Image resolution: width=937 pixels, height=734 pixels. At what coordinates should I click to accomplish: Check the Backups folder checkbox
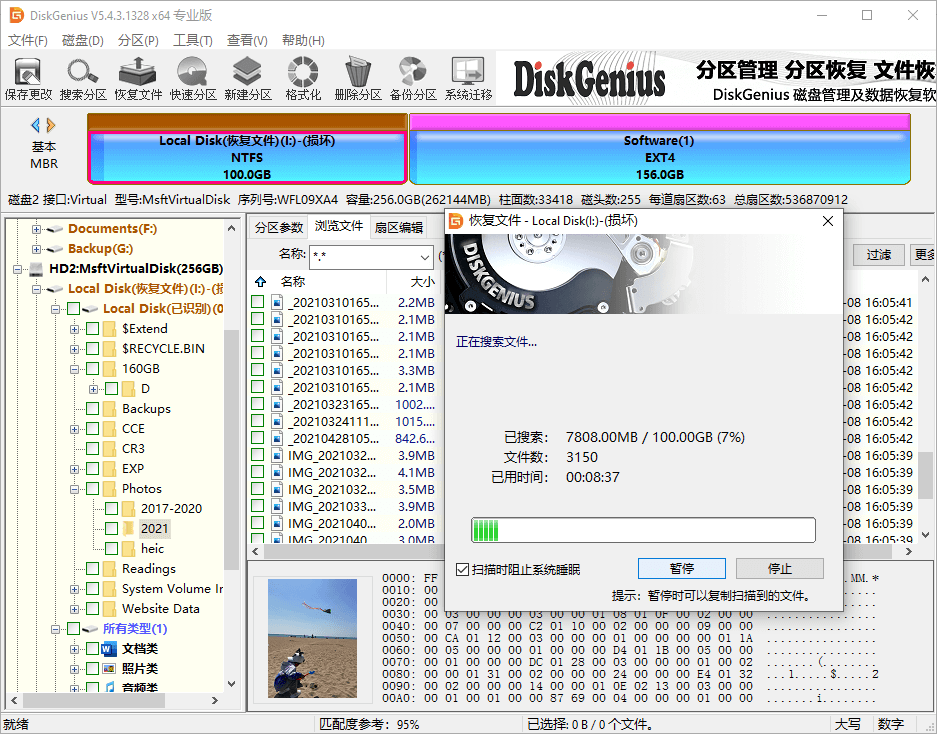[93, 408]
